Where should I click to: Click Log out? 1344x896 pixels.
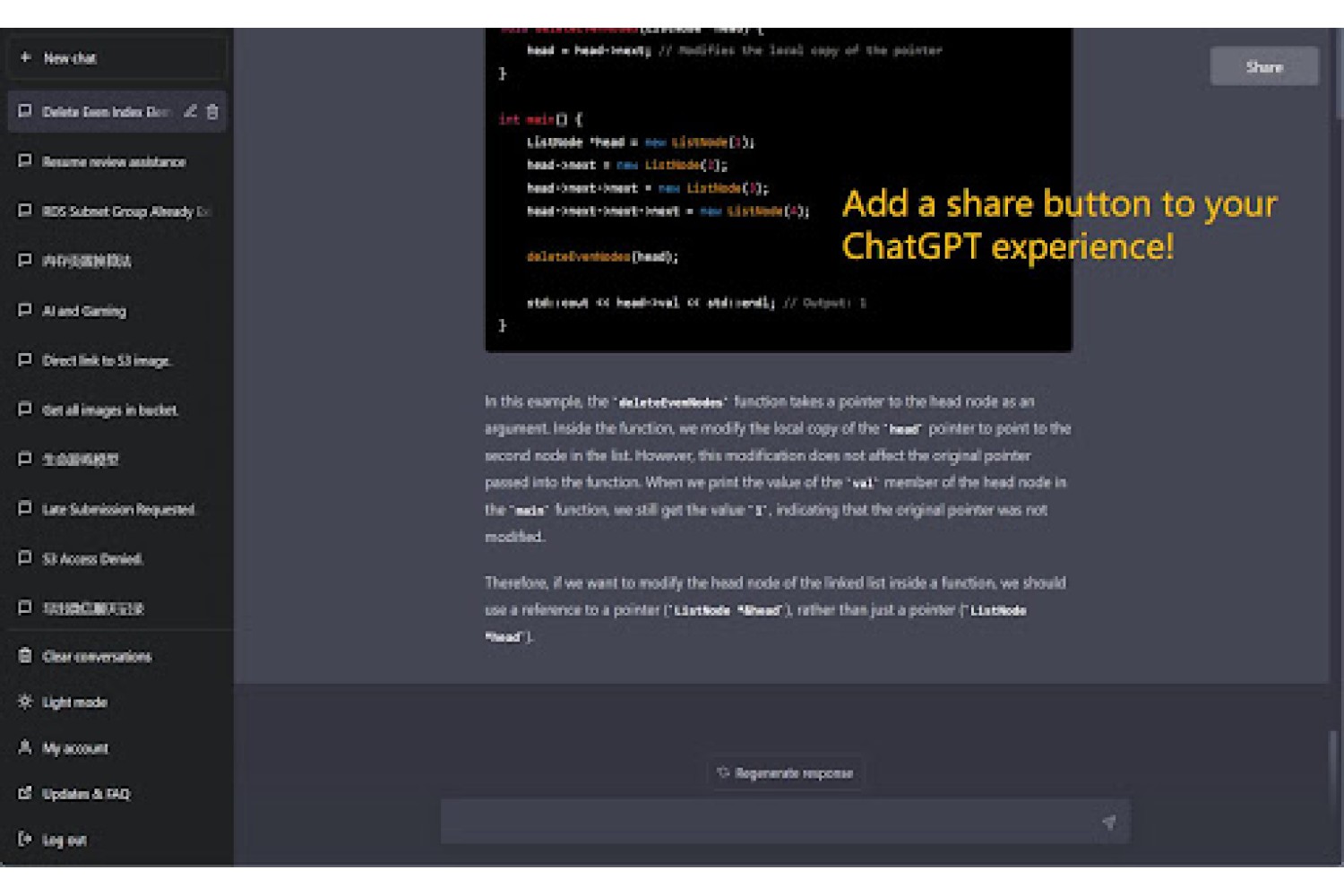click(x=116, y=840)
